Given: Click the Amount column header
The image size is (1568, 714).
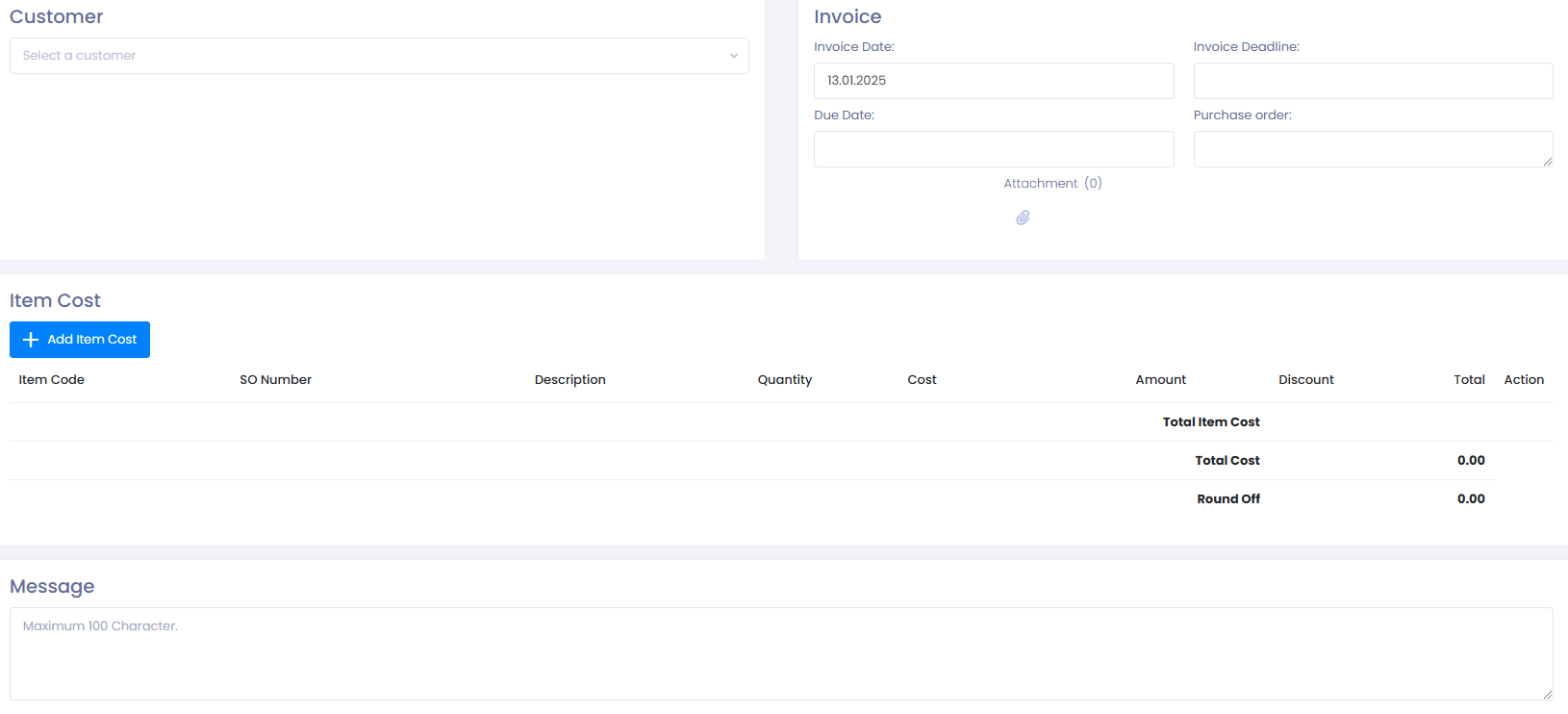Looking at the screenshot, I should pyautogui.click(x=1161, y=380).
